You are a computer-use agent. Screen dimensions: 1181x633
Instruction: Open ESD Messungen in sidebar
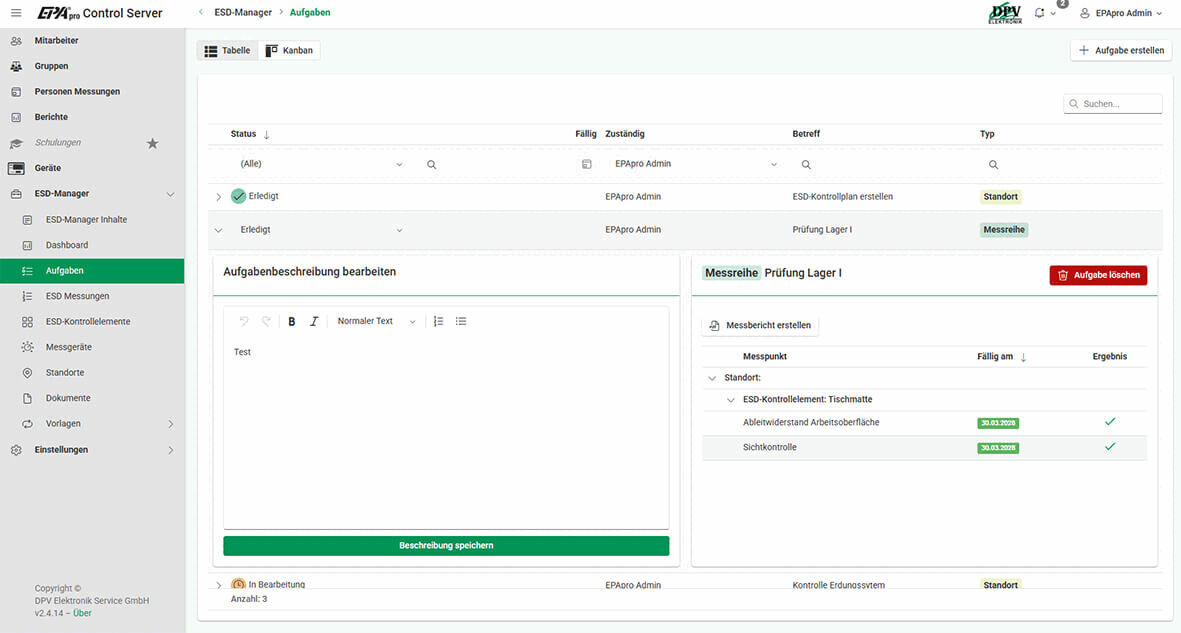(x=77, y=296)
